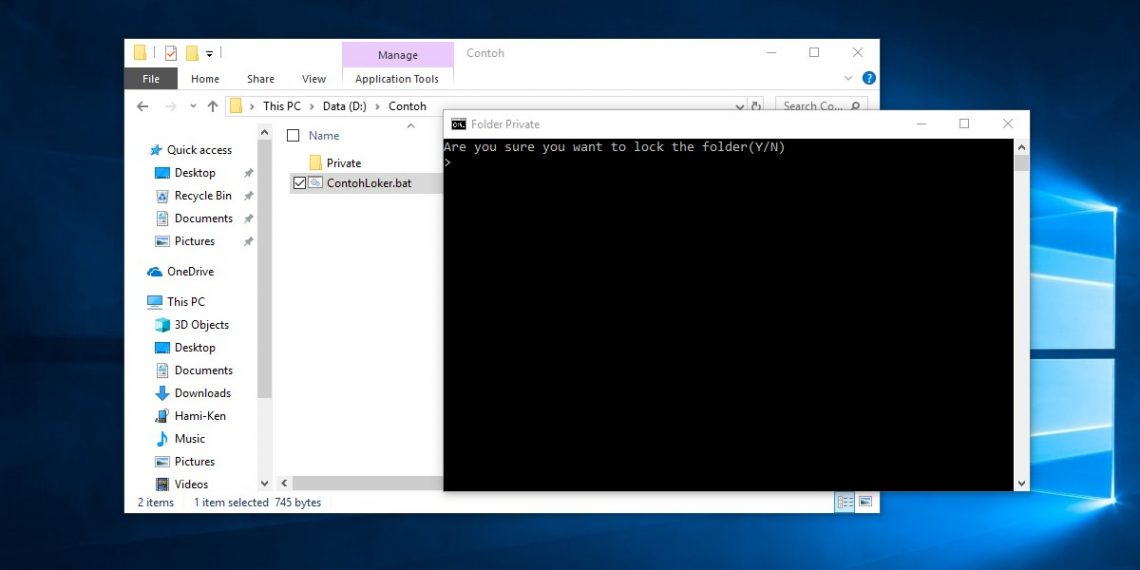The width and height of the screenshot is (1140, 570).
Task: Select Desktop under This PC
Action: pyautogui.click(x=185, y=348)
